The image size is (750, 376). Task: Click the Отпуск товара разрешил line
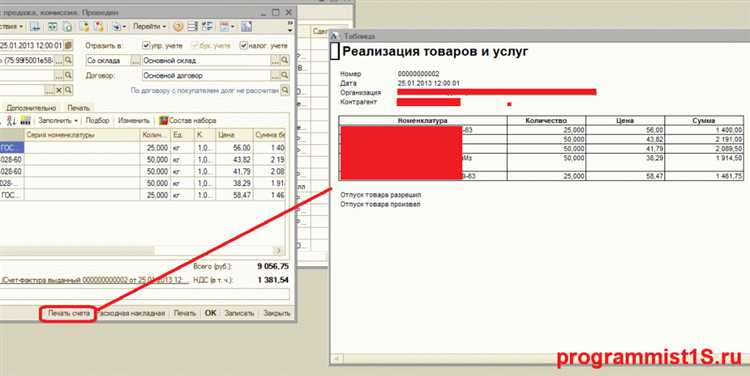coord(381,195)
